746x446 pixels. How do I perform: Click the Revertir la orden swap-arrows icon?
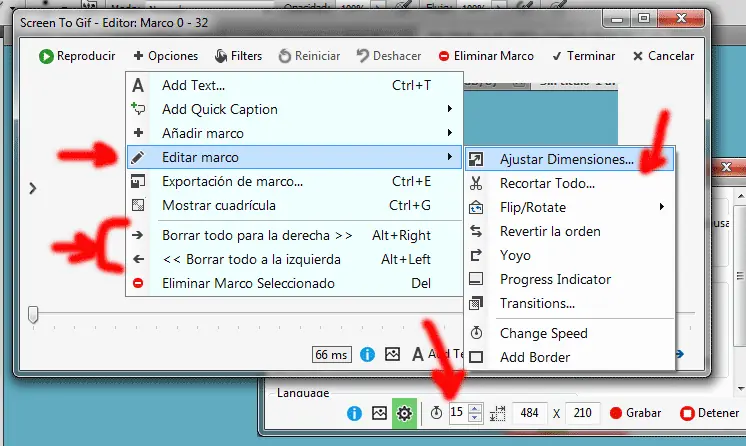(476, 231)
